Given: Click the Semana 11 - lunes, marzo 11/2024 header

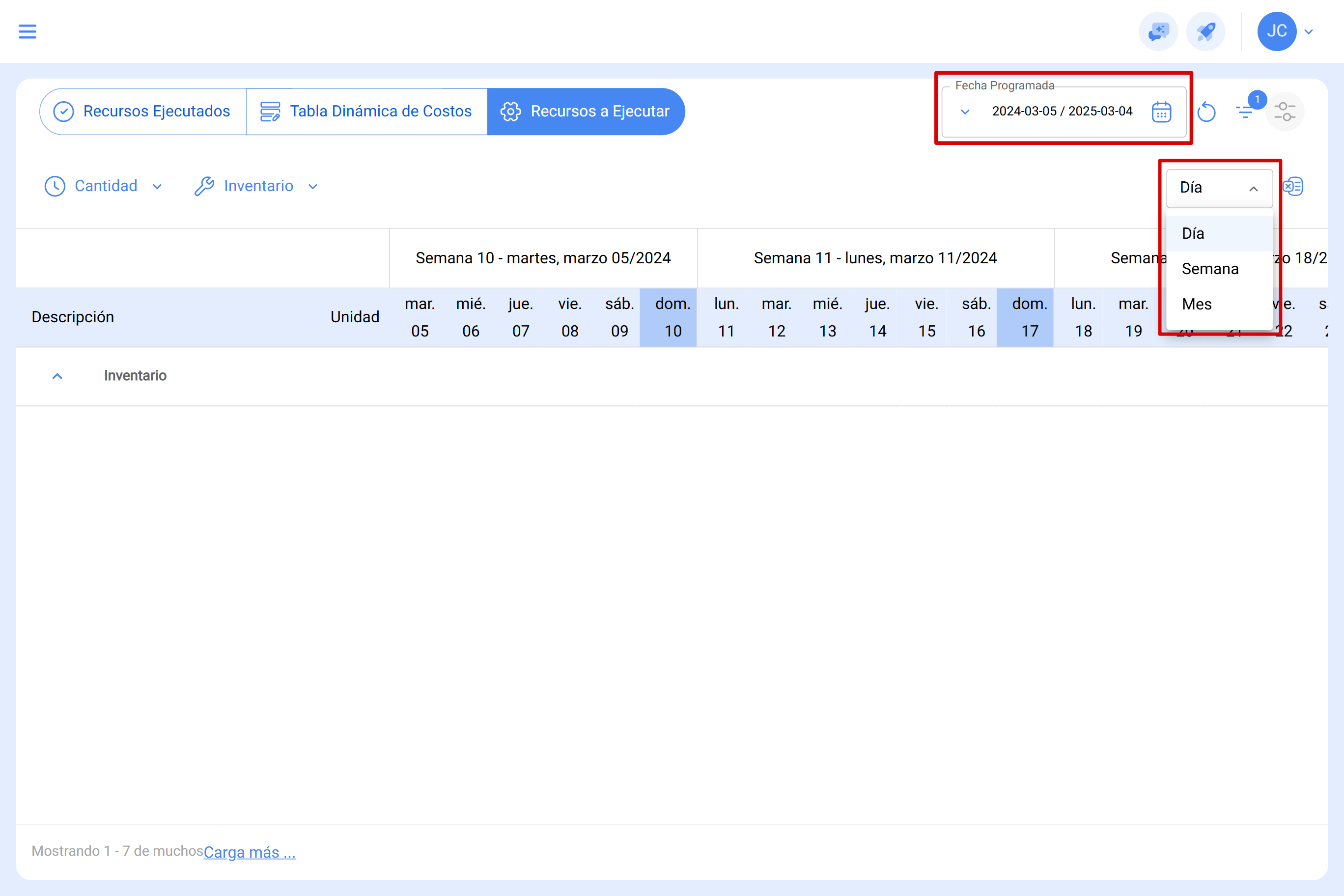Looking at the screenshot, I should (x=875, y=258).
